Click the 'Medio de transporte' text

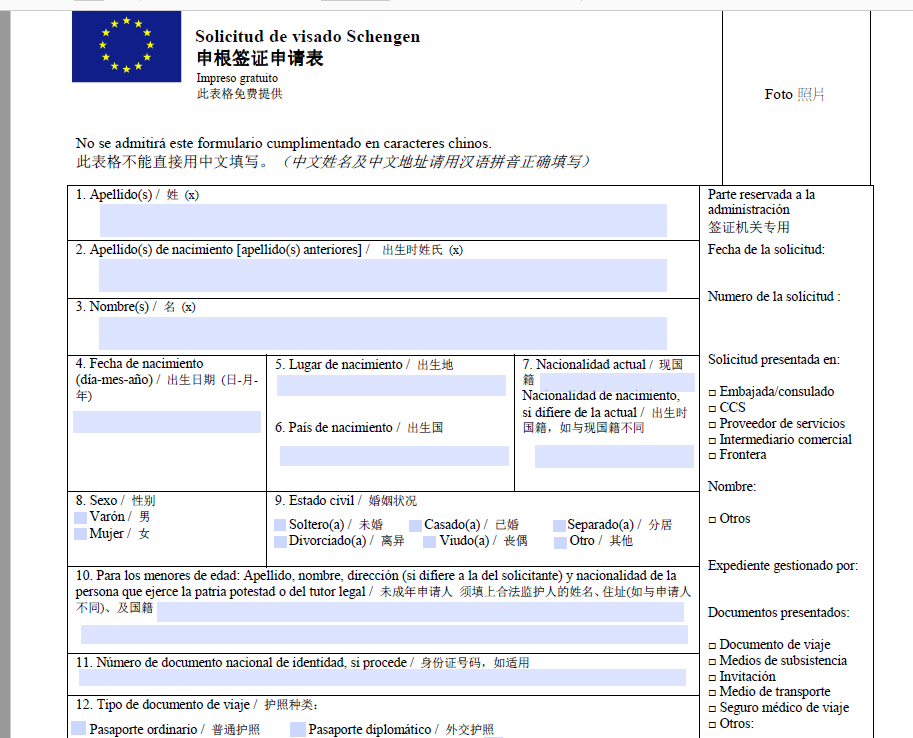[775, 692]
